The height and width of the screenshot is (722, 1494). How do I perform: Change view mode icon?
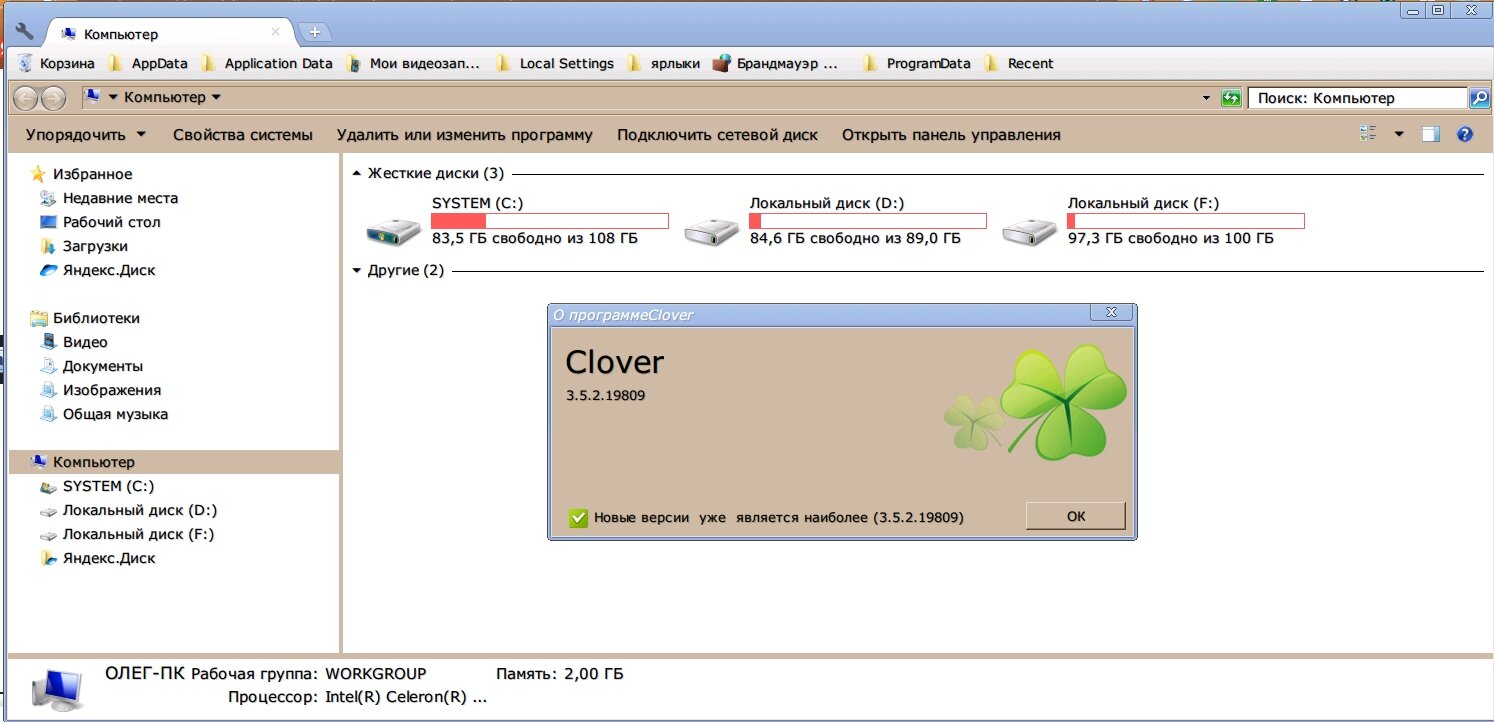(x=1369, y=133)
